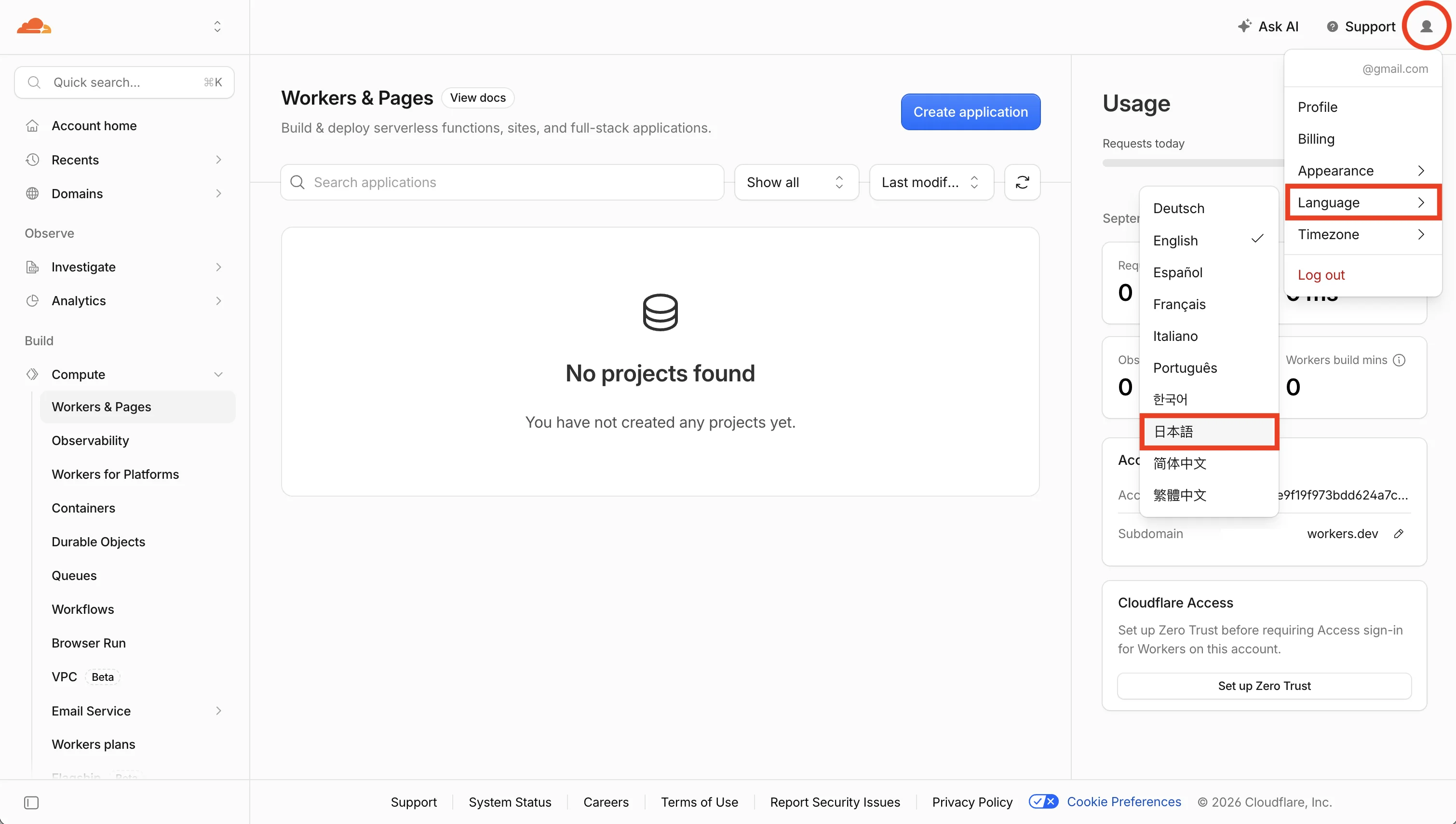1456x824 pixels.
Task: Open the Appearance submenu
Action: pyautogui.click(x=1363, y=170)
